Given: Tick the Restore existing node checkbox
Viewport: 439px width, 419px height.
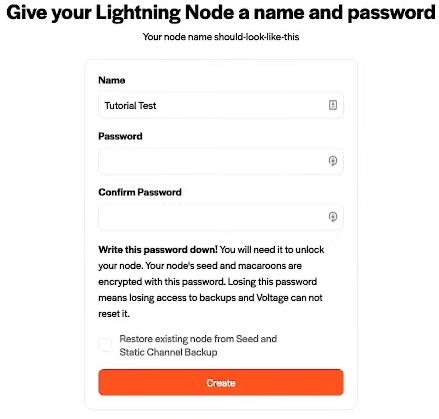Looking at the screenshot, I should pyautogui.click(x=105, y=345).
